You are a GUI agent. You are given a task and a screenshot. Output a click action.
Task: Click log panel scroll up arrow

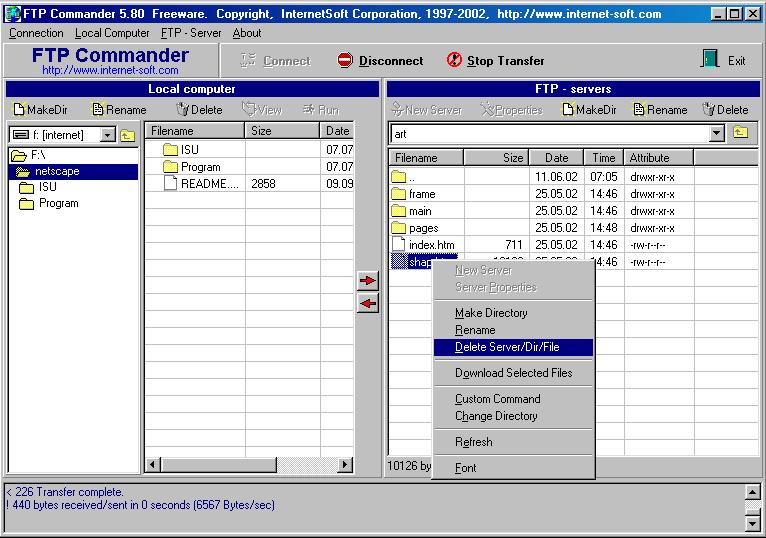(x=752, y=493)
